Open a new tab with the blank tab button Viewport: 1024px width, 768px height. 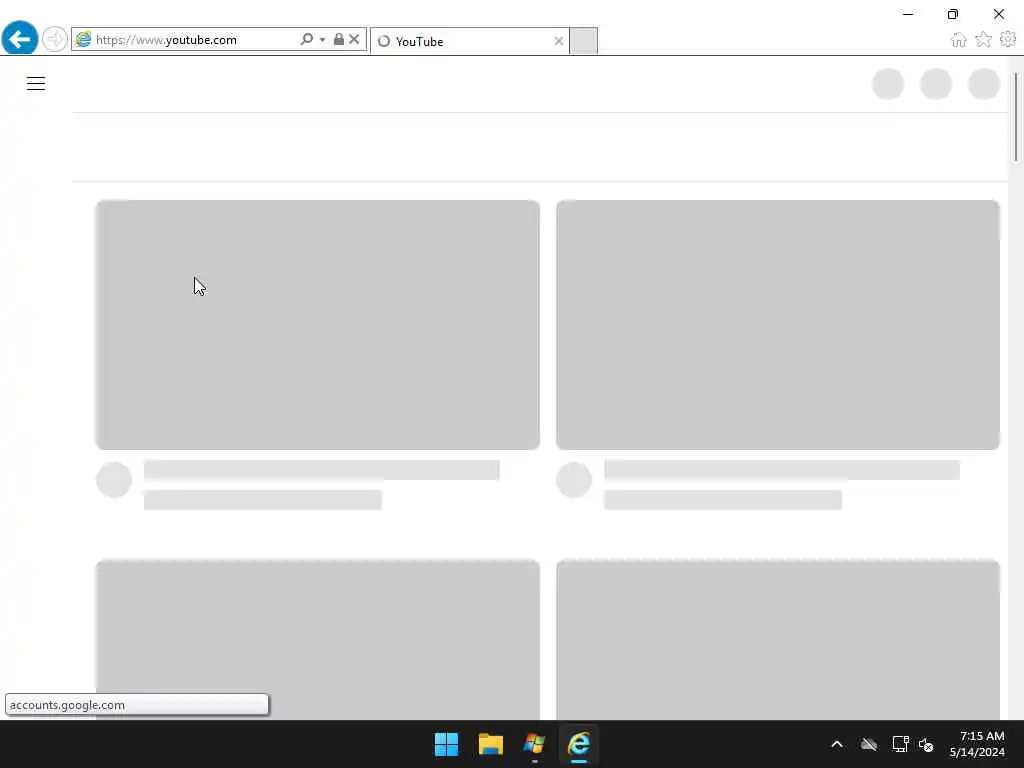pyautogui.click(x=584, y=41)
